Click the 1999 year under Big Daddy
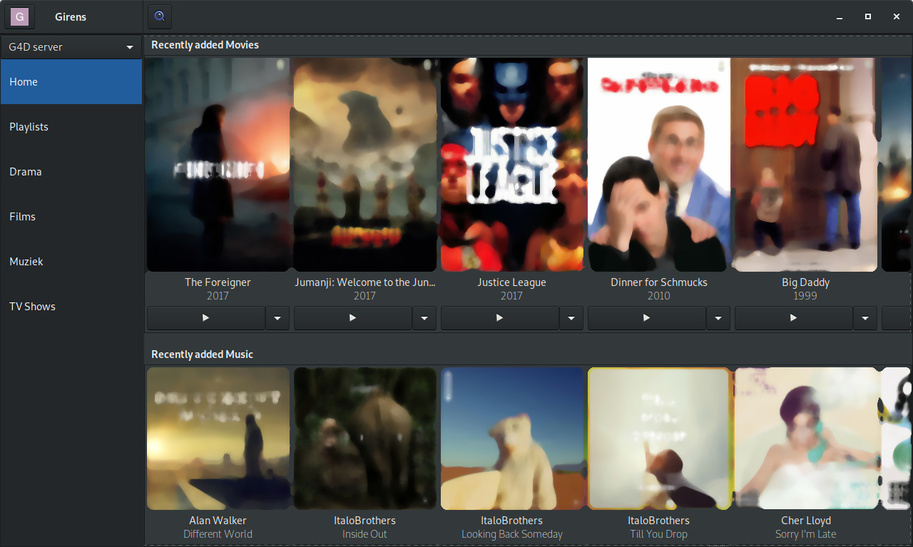The width and height of the screenshot is (913, 547). click(805, 296)
